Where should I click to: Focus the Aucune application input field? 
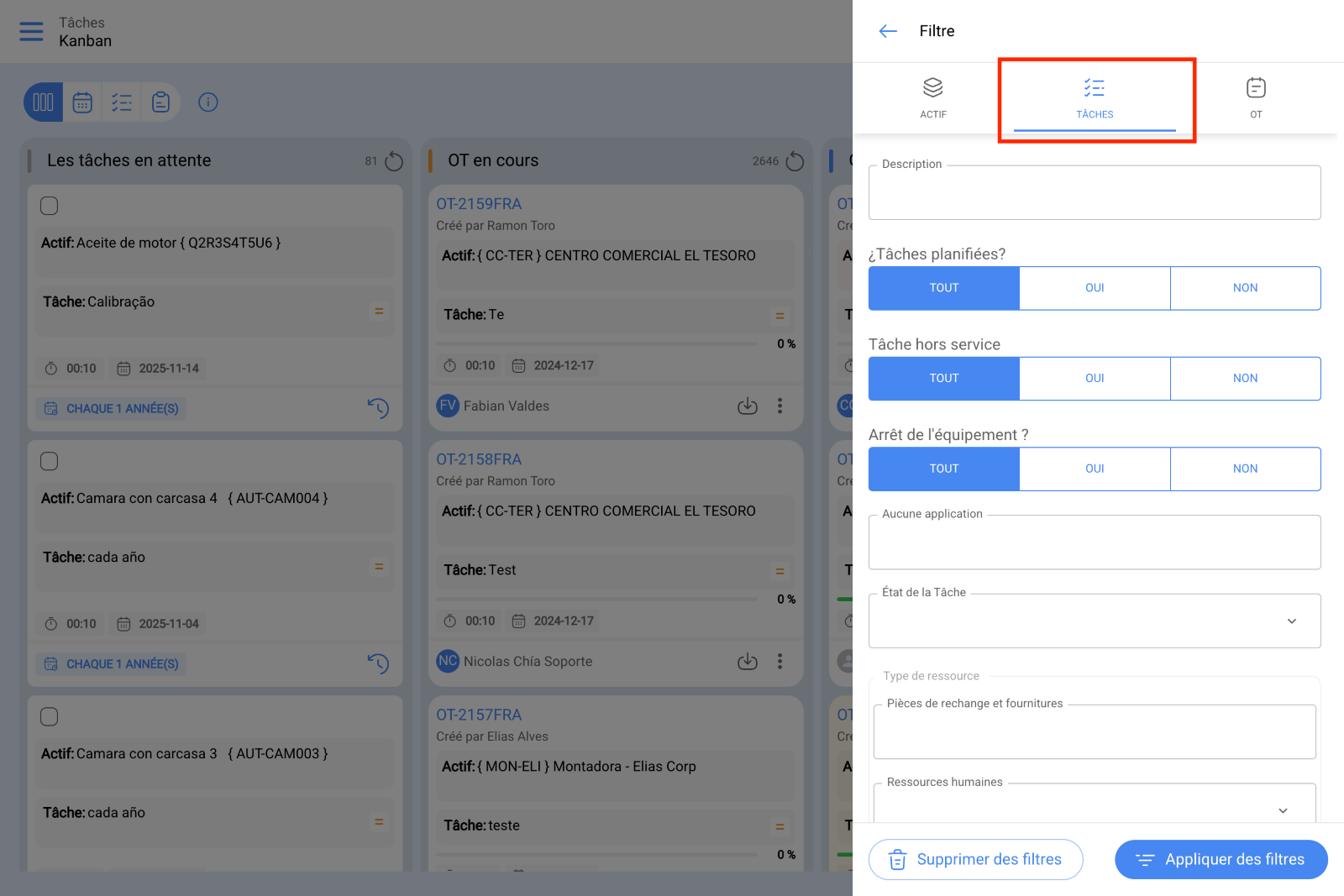pyautogui.click(x=1095, y=542)
